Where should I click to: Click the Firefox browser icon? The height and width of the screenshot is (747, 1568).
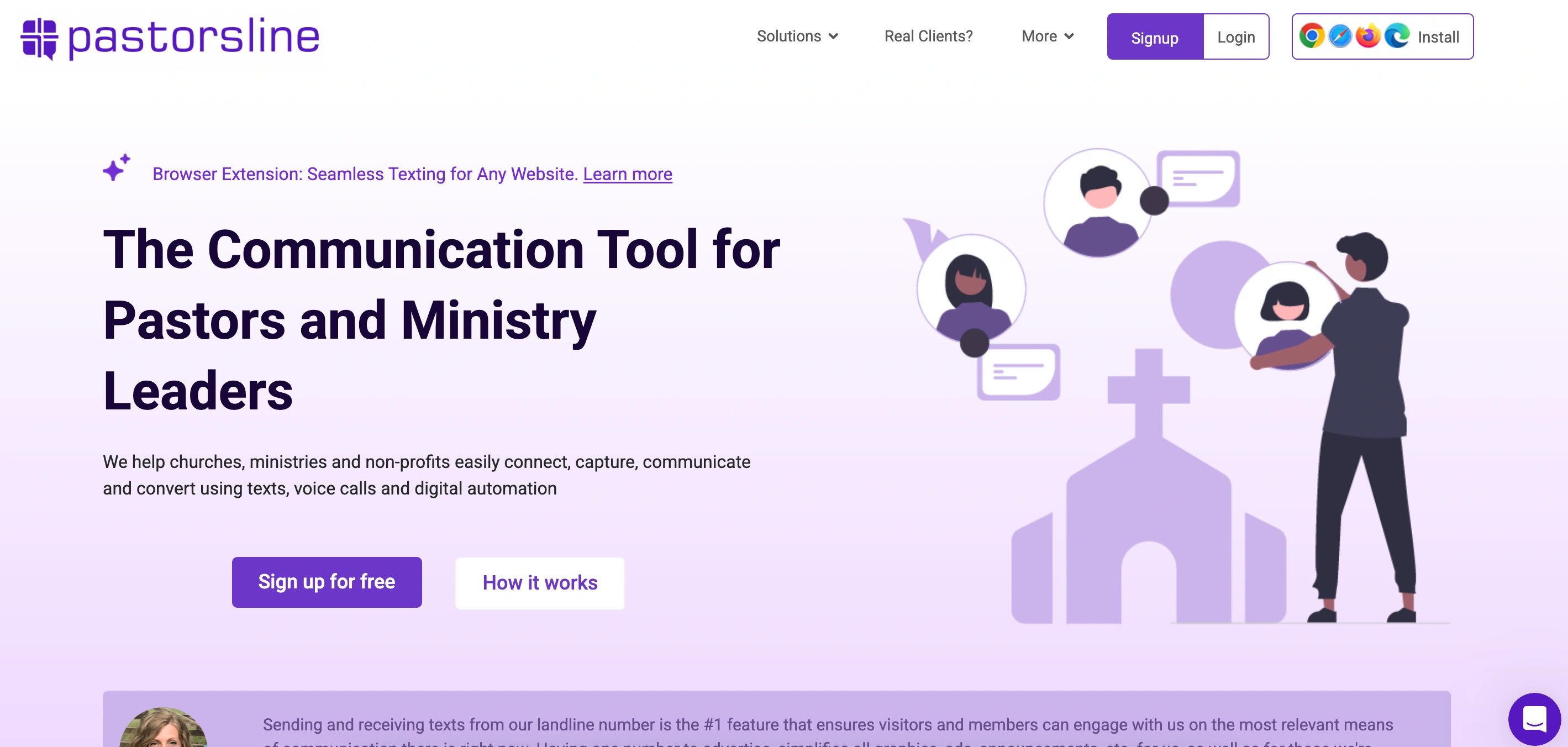click(x=1368, y=35)
